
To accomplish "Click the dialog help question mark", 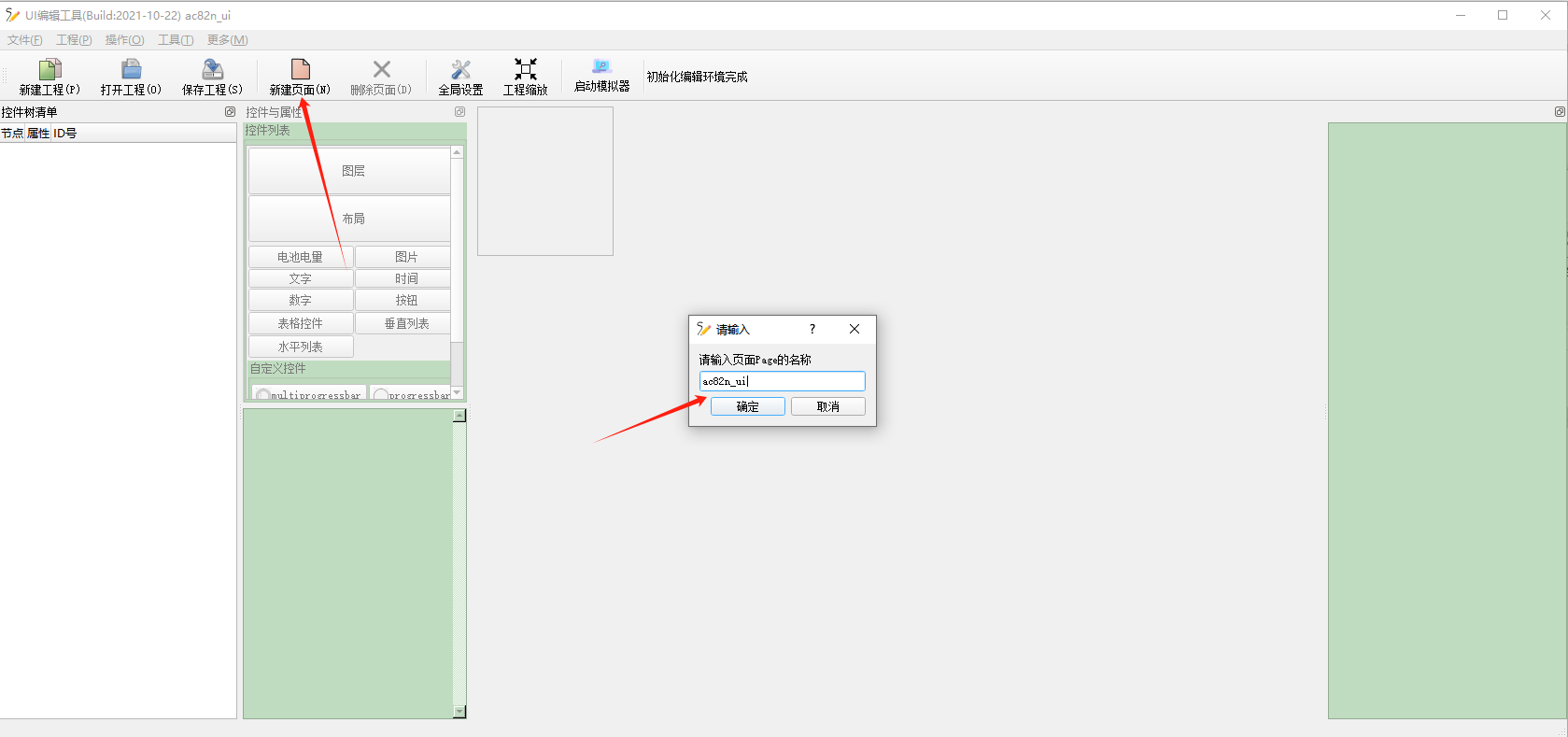I will coord(812,329).
